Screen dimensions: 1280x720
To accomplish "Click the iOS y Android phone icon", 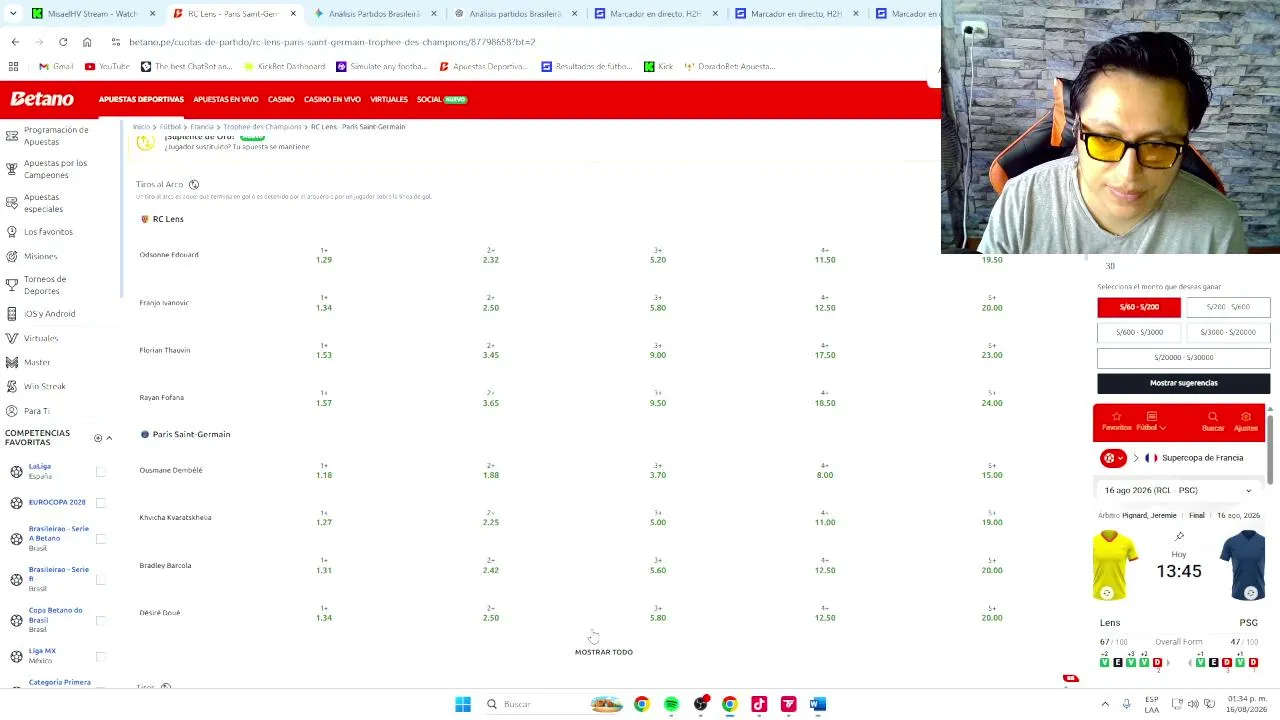I will click(x=12, y=313).
